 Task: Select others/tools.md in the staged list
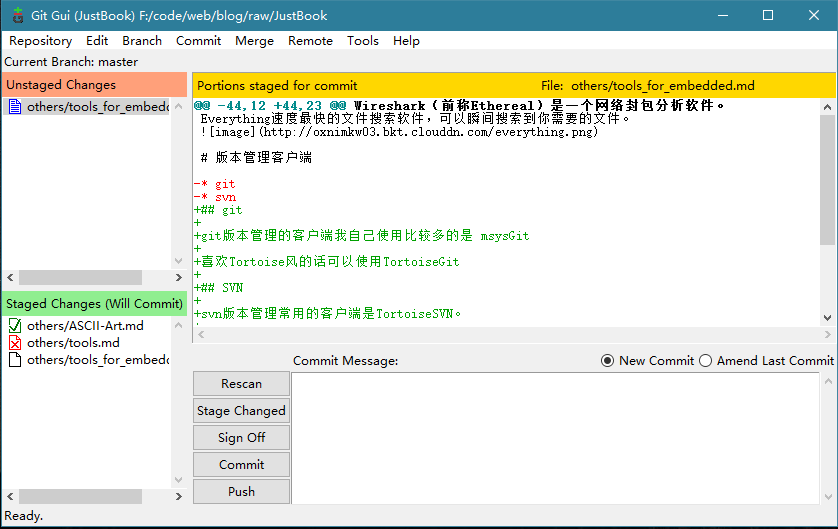click(x=73, y=343)
